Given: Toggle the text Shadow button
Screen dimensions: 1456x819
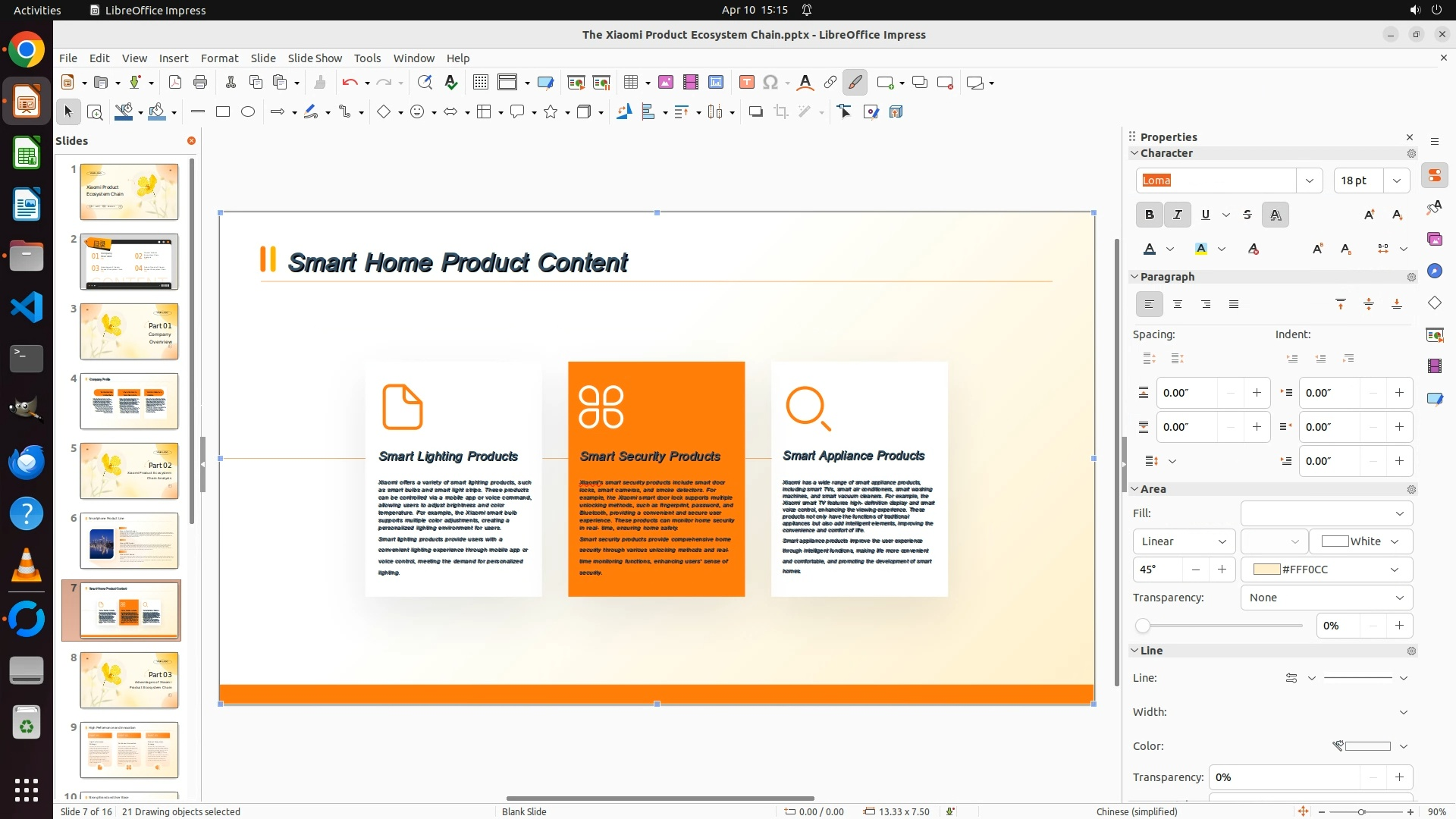Looking at the screenshot, I should click(1276, 215).
